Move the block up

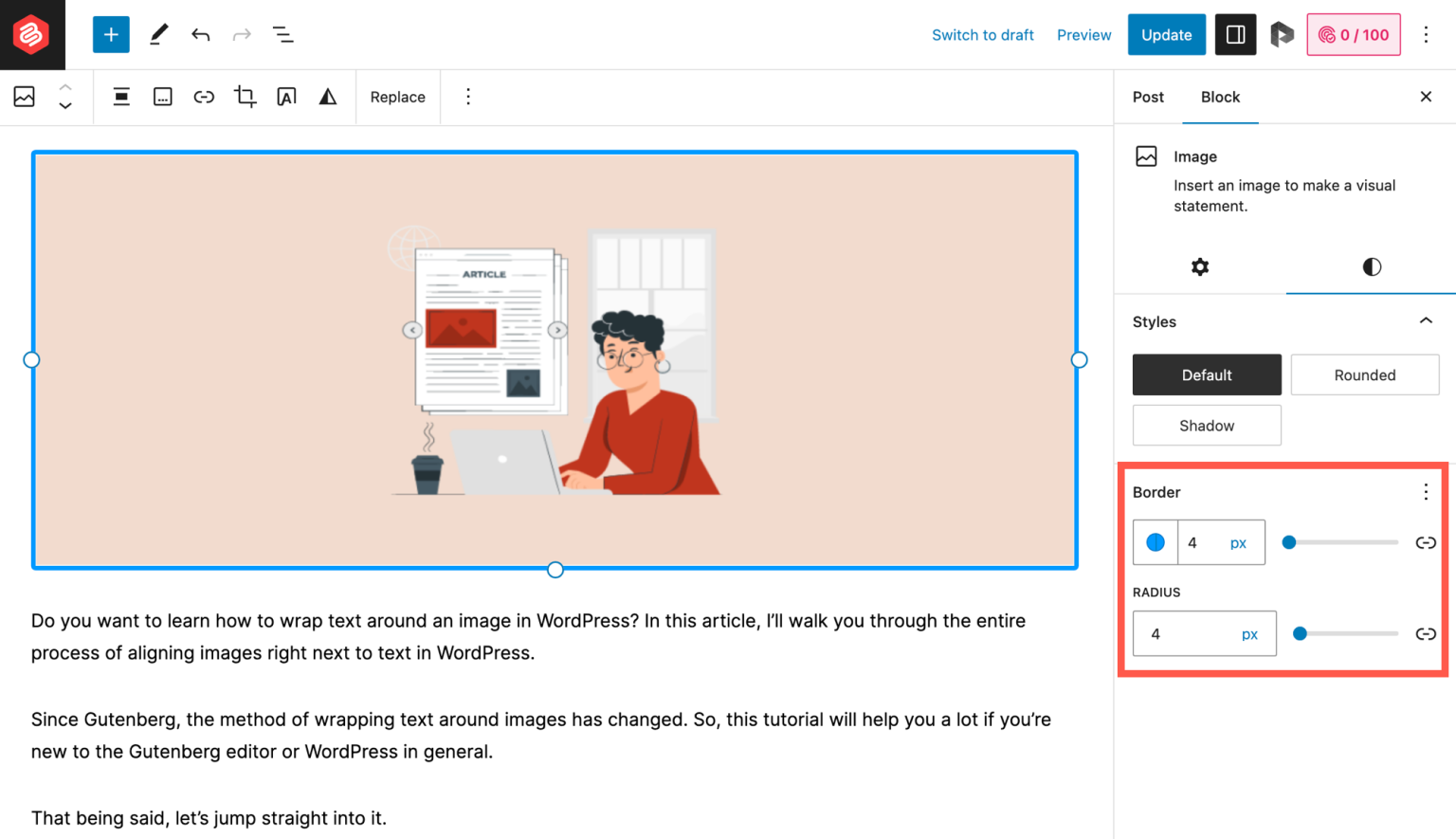click(65, 87)
